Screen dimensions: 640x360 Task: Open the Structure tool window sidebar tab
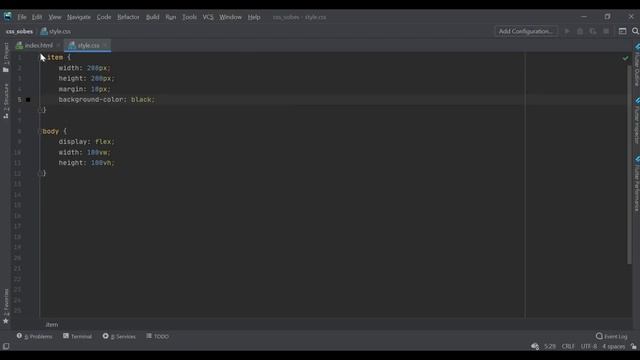(x=6, y=101)
